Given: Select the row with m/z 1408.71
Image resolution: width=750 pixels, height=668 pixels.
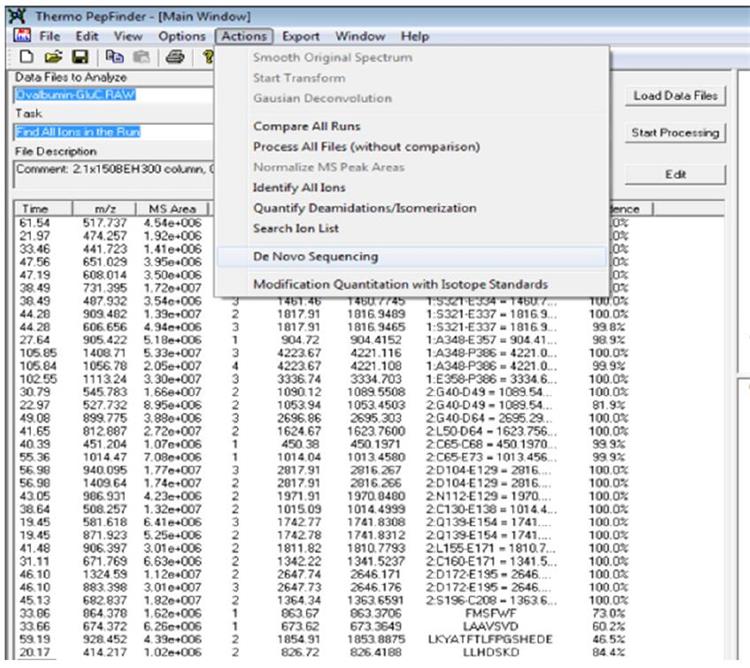Looking at the screenshot, I should coord(368,353).
